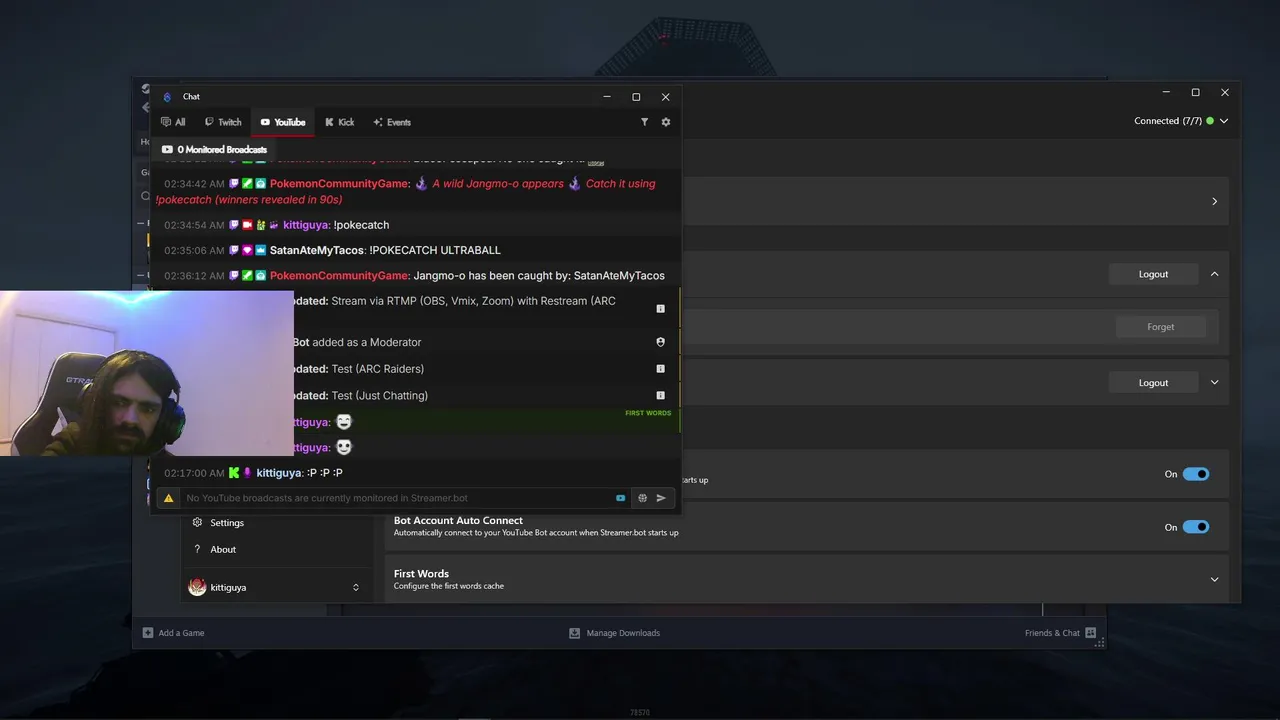Screen dimensions: 1280x720
Task: Click the blue YouTube icon in chat input
Action: [621, 498]
